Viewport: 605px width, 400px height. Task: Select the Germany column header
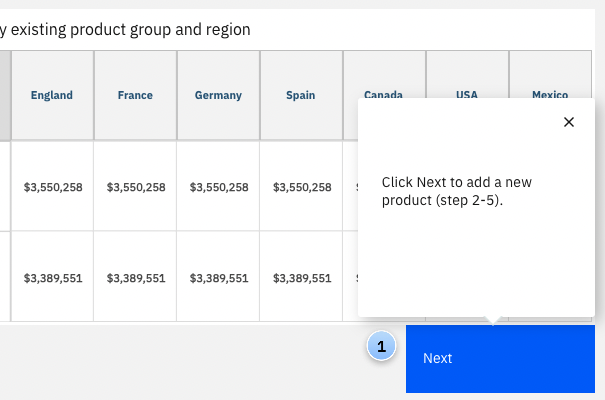pyautogui.click(x=218, y=96)
